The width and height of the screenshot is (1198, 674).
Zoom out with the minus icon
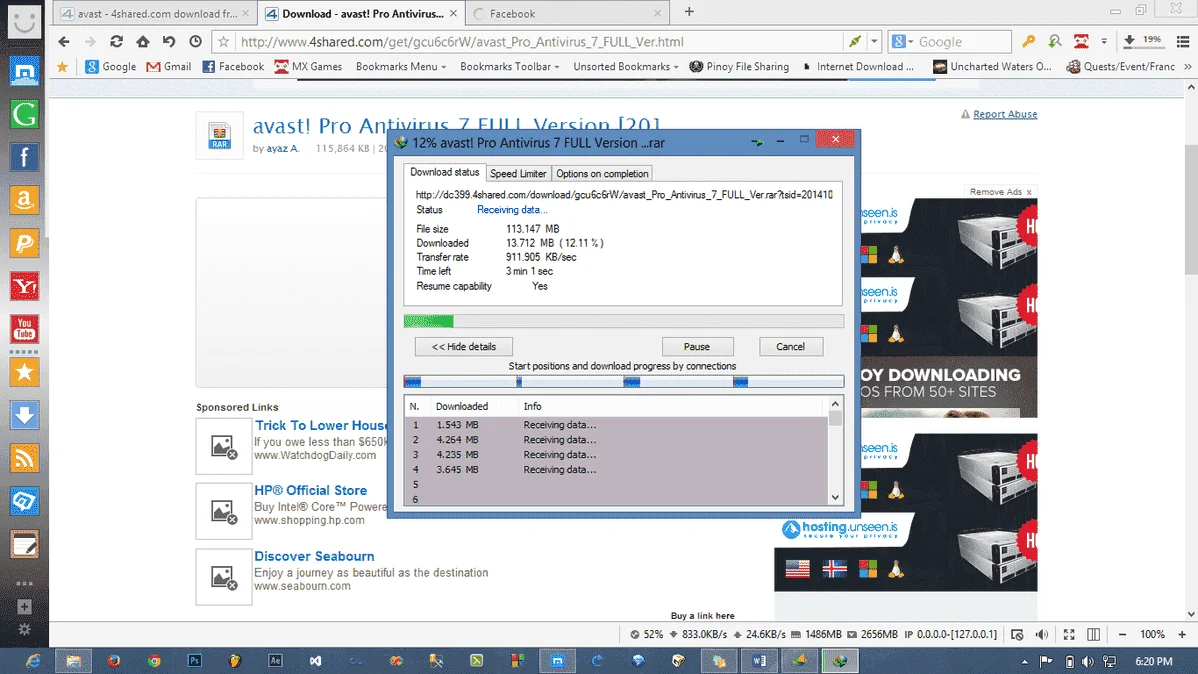click(1122, 635)
